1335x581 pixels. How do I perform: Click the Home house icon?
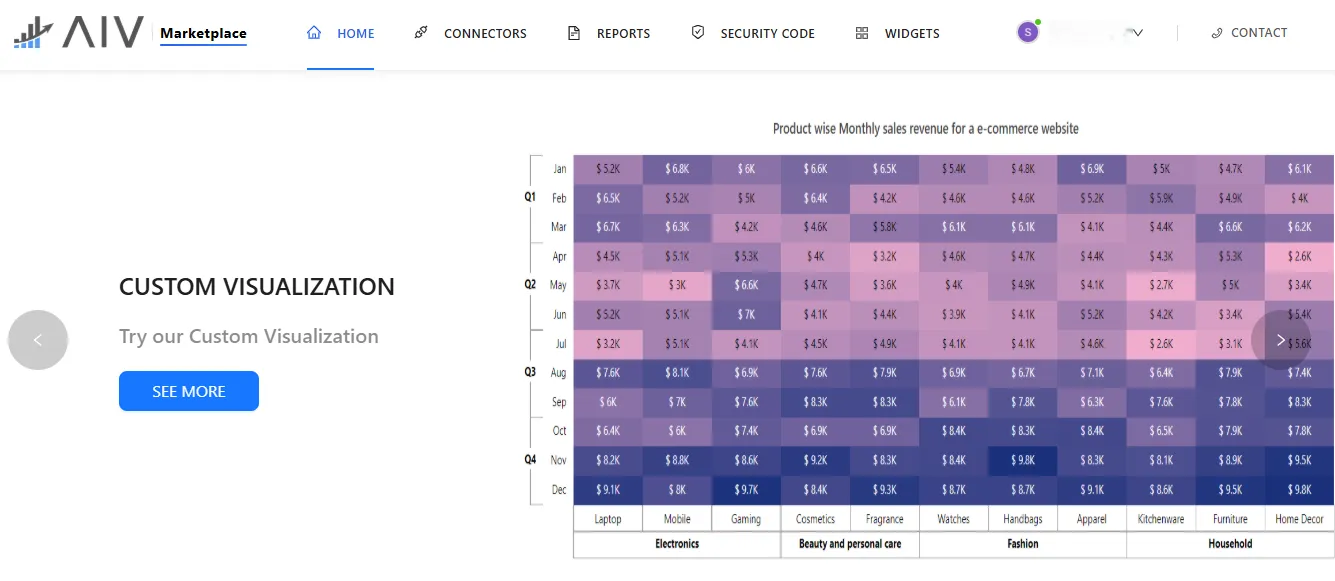(315, 33)
